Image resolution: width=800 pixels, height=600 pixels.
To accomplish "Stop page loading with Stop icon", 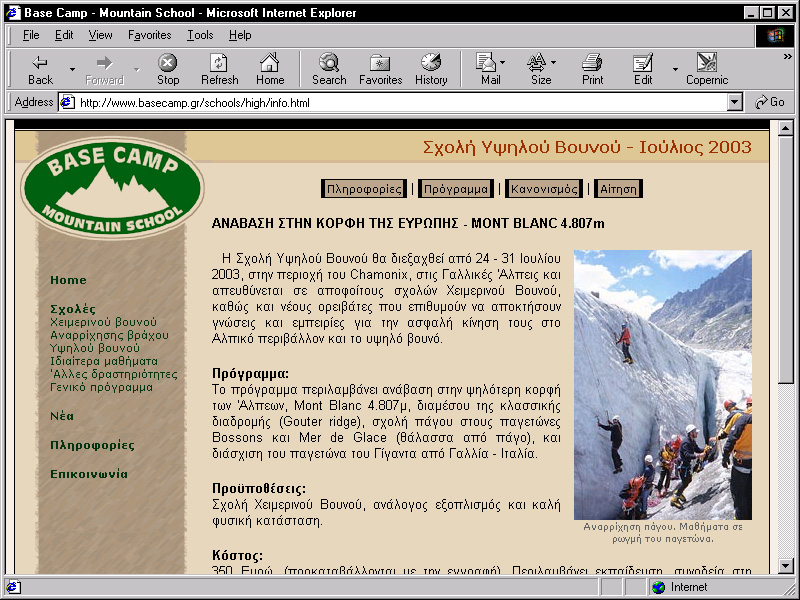I will tap(167, 63).
